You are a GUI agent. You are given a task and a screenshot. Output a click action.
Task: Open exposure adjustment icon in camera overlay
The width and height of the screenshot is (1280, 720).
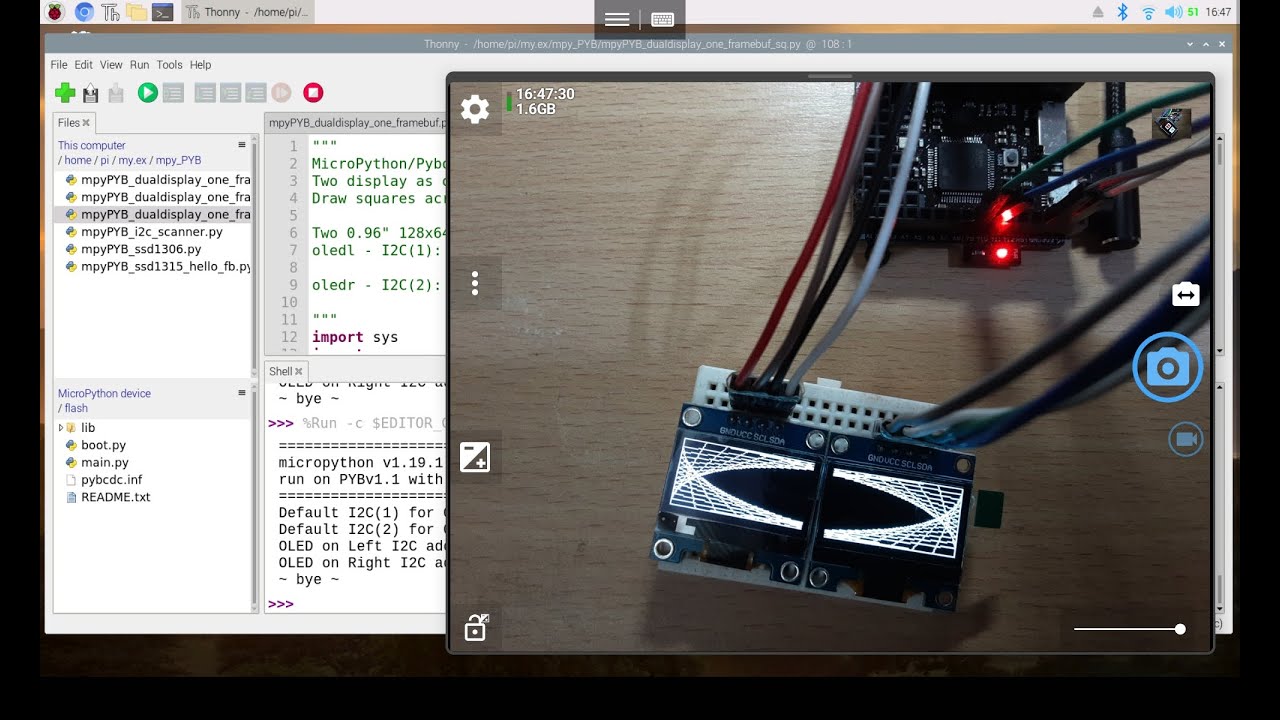click(475, 456)
